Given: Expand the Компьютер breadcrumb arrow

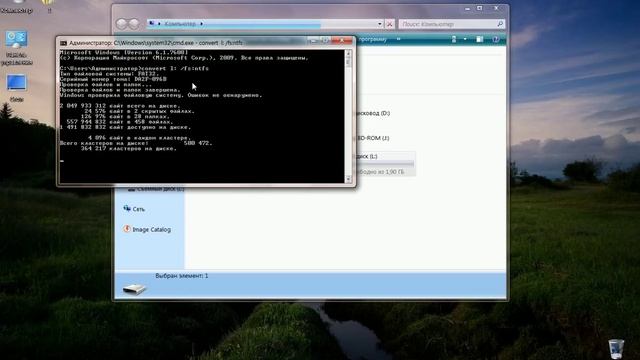Looking at the screenshot, I should coord(201,24).
